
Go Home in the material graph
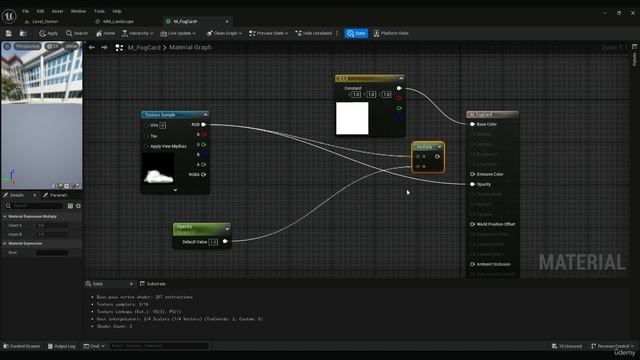(x=105, y=33)
